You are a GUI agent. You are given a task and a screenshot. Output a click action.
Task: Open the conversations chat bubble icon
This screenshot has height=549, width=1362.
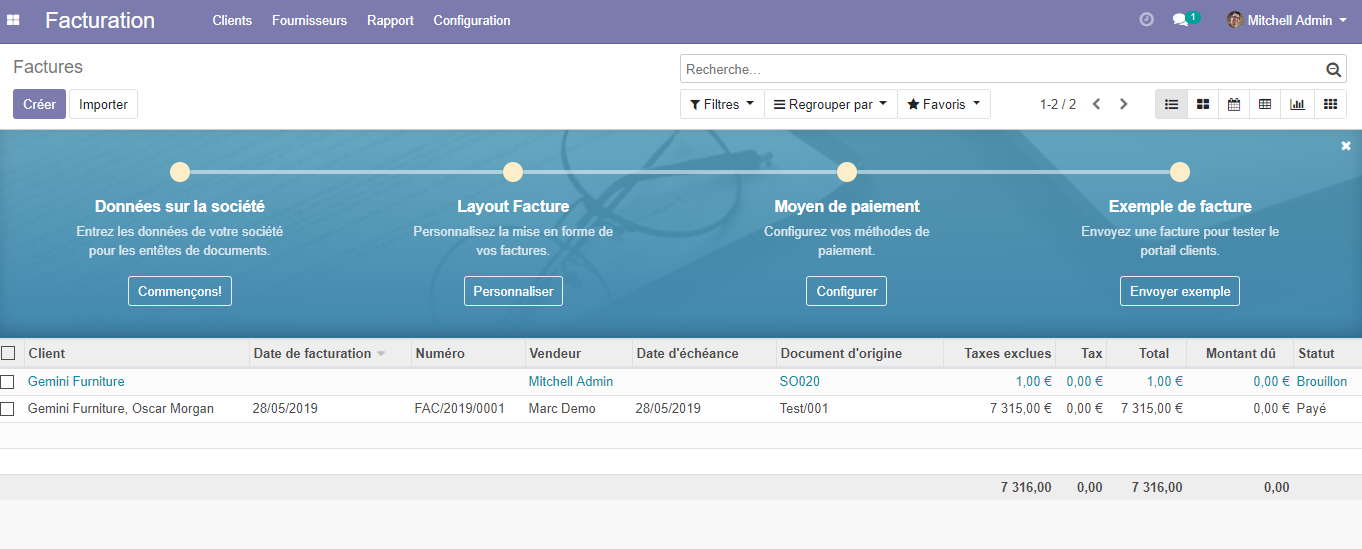[1181, 20]
